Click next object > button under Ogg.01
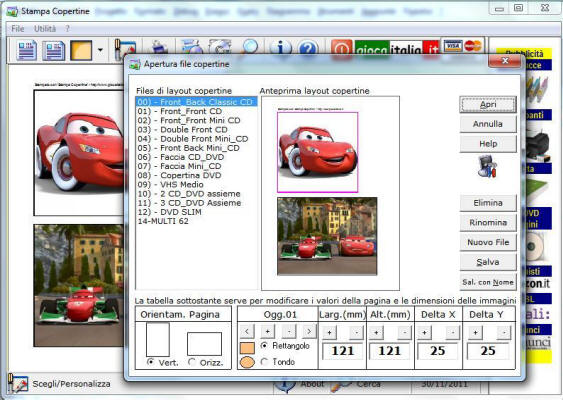 tap(309, 331)
